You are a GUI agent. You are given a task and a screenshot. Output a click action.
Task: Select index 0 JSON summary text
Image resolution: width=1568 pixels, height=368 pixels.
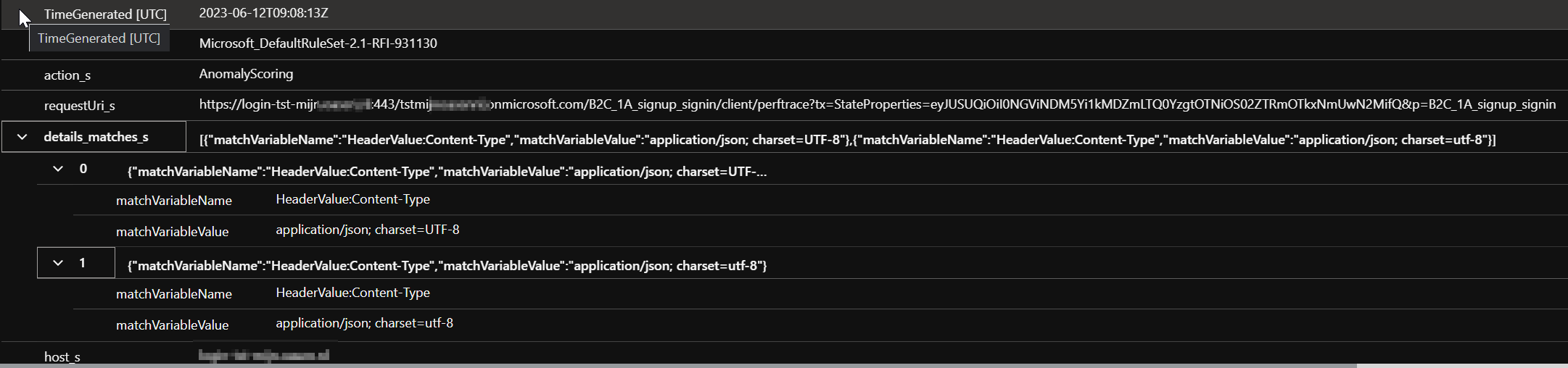[x=447, y=172]
